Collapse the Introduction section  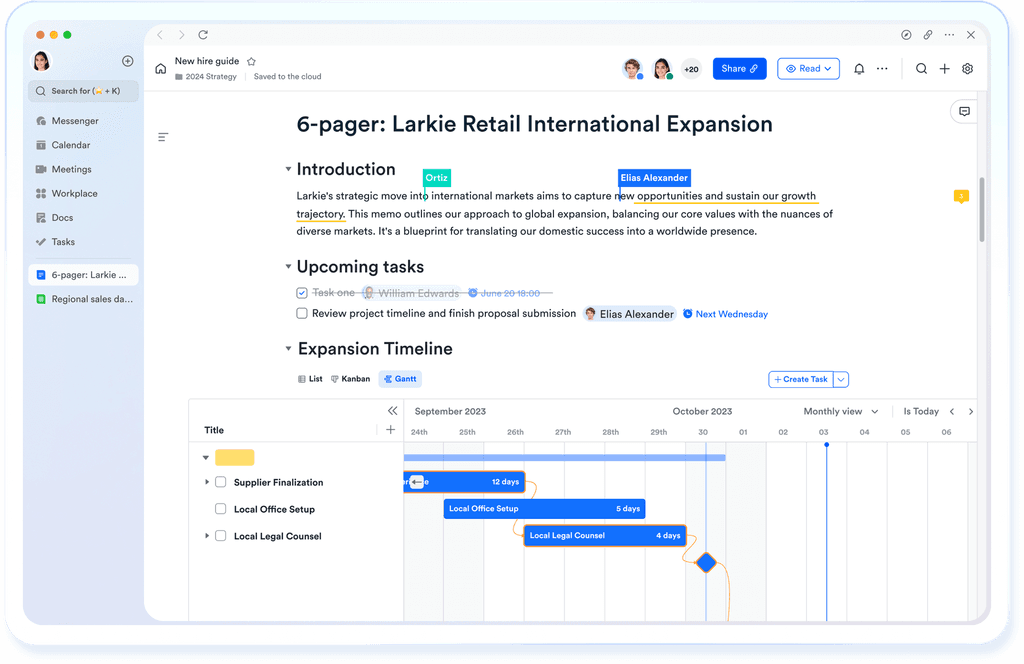pos(288,169)
